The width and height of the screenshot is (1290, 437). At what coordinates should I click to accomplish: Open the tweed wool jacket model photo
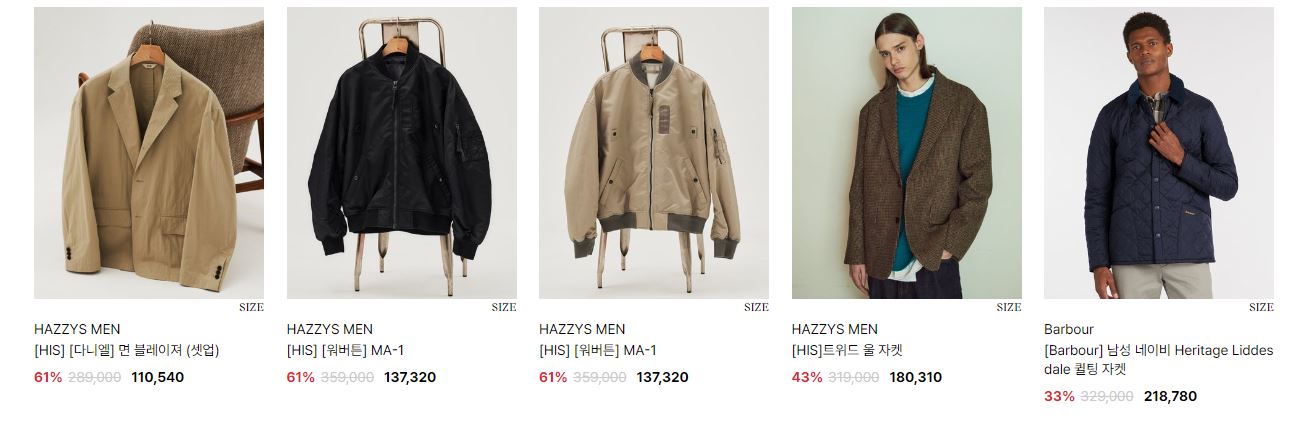[x=907, y=153]
